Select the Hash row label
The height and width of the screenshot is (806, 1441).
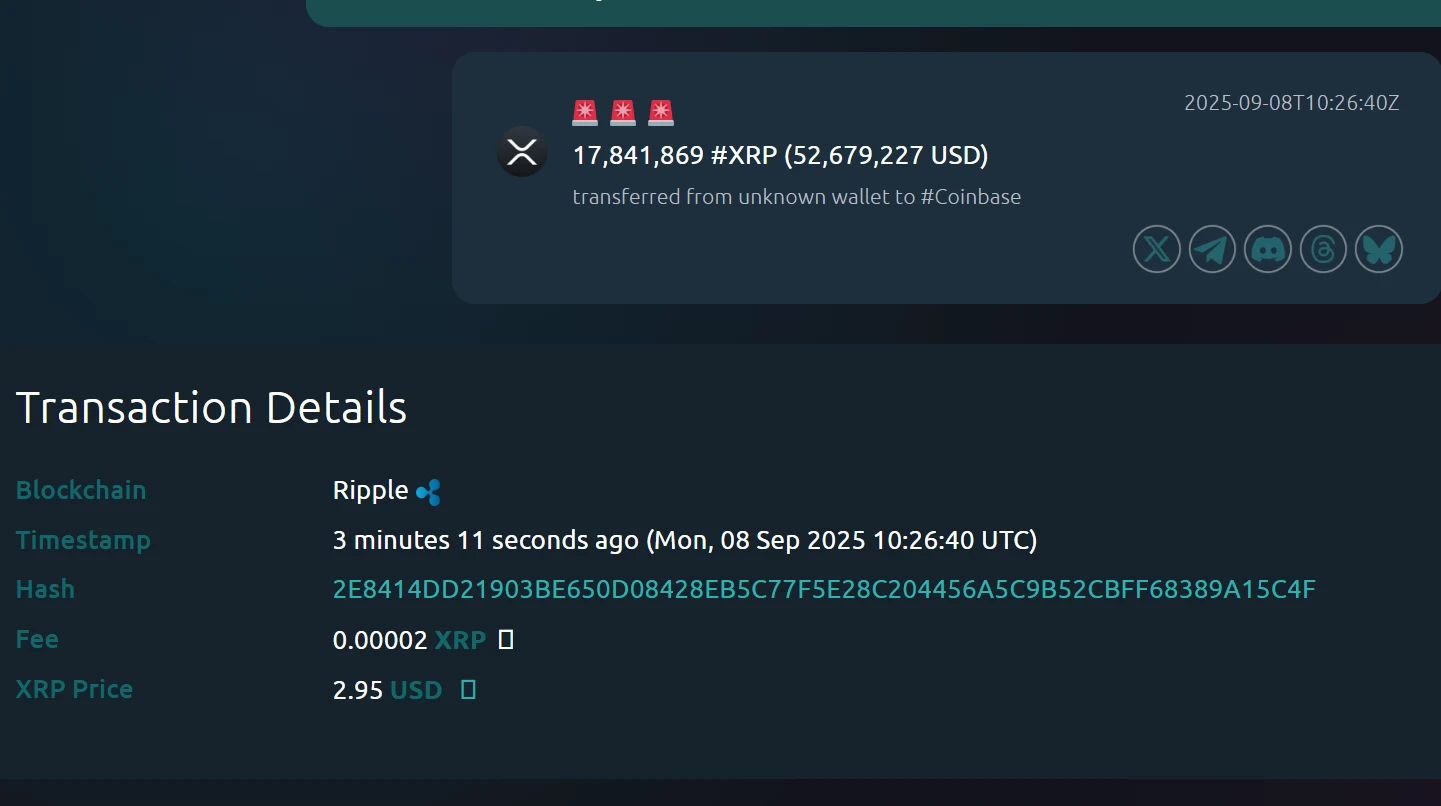(x=45, y=589)
